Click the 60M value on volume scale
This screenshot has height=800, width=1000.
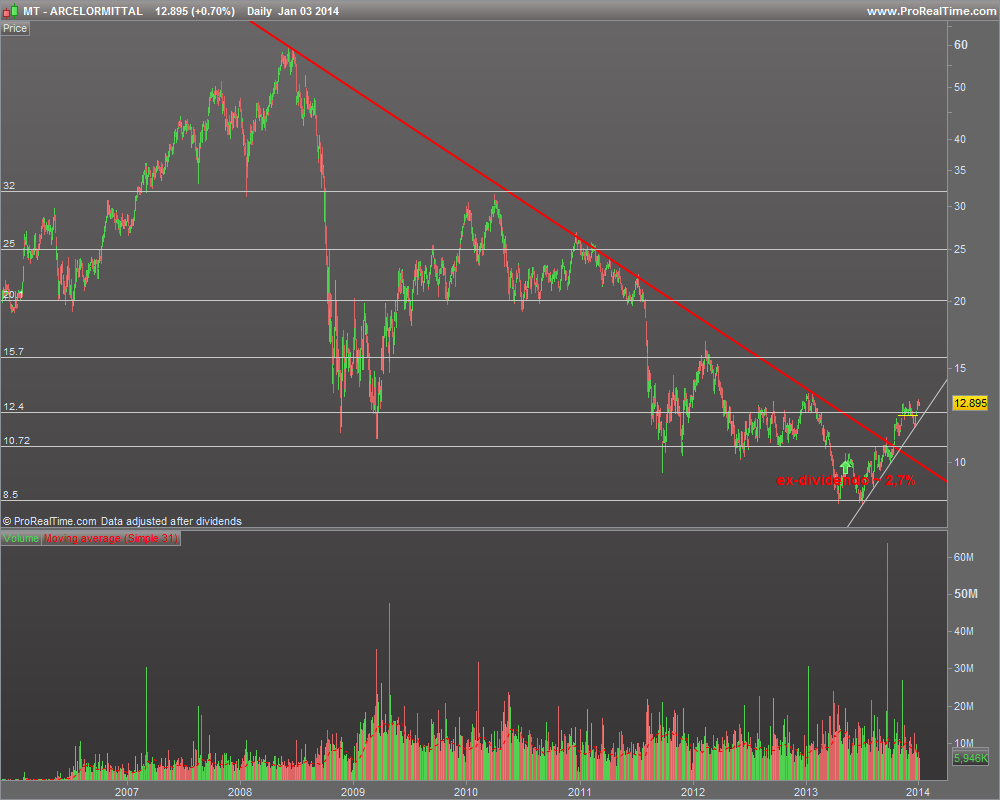[964, 558]
